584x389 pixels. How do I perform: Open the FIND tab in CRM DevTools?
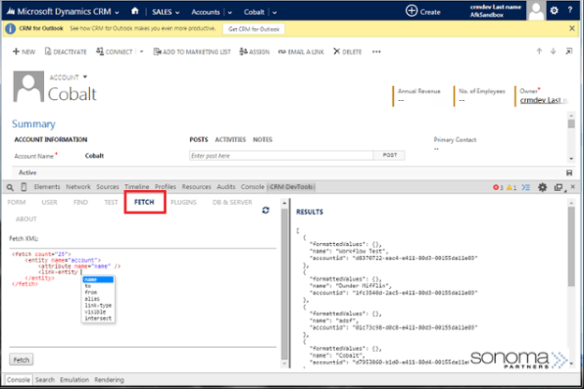tap(80, 202)
